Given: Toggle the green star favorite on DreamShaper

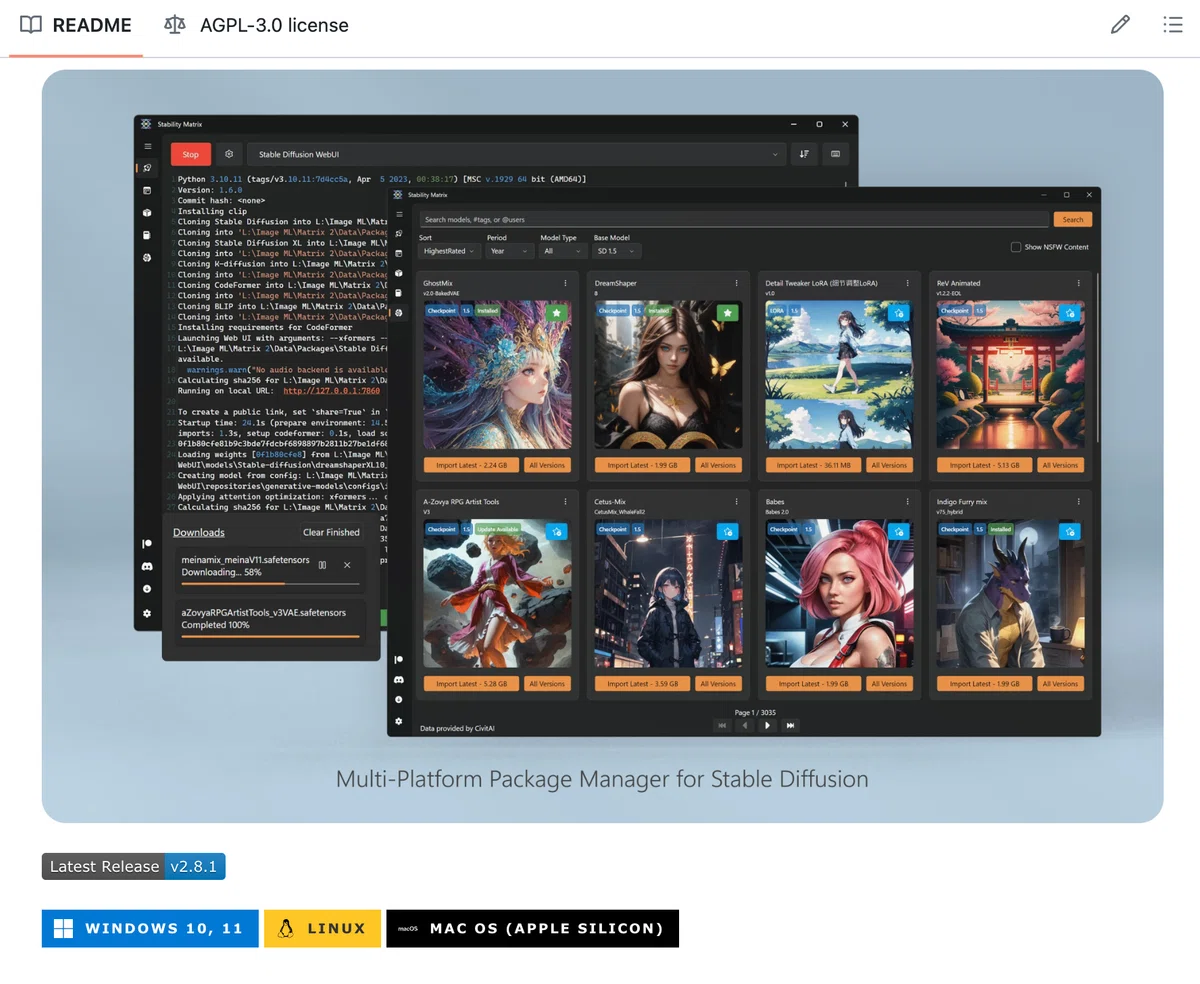Looking at the screenshot, I should point(727,313).
